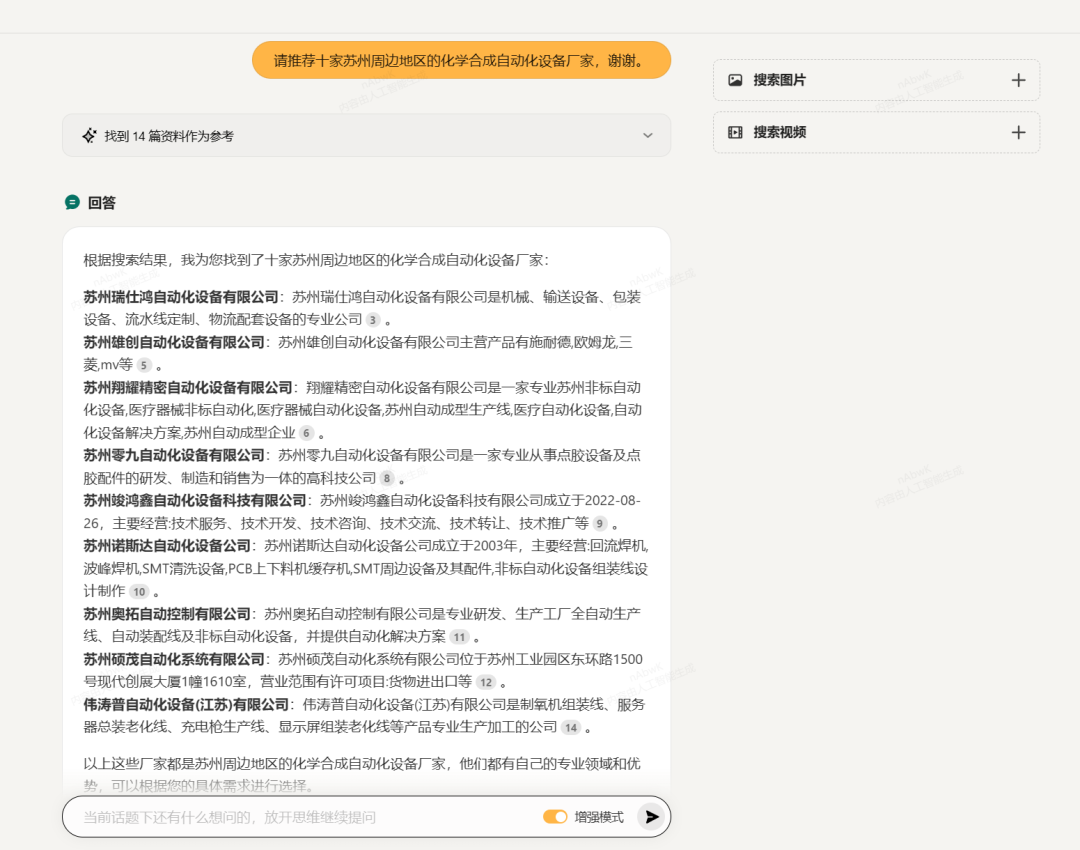Click the sparkle icon beside 找到 14 篇资料
The width and height of the screenshot is (1080, 850).
point(90,136)
